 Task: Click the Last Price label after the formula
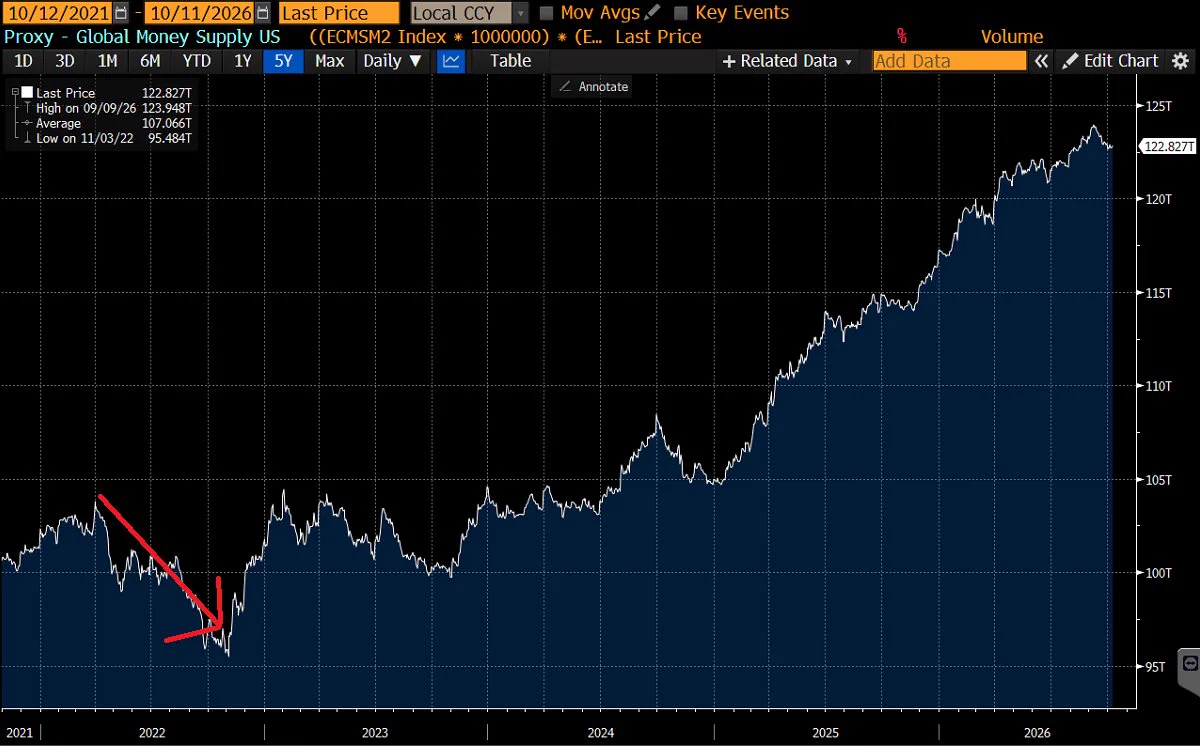point(658,37)
